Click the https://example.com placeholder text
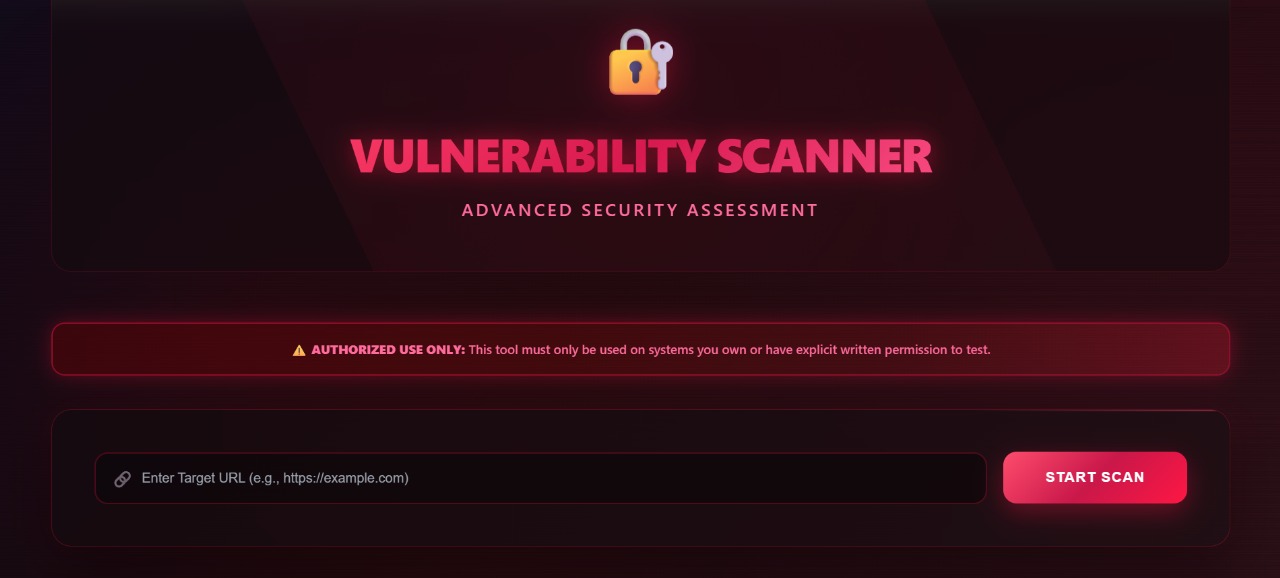 coord(344,478)
